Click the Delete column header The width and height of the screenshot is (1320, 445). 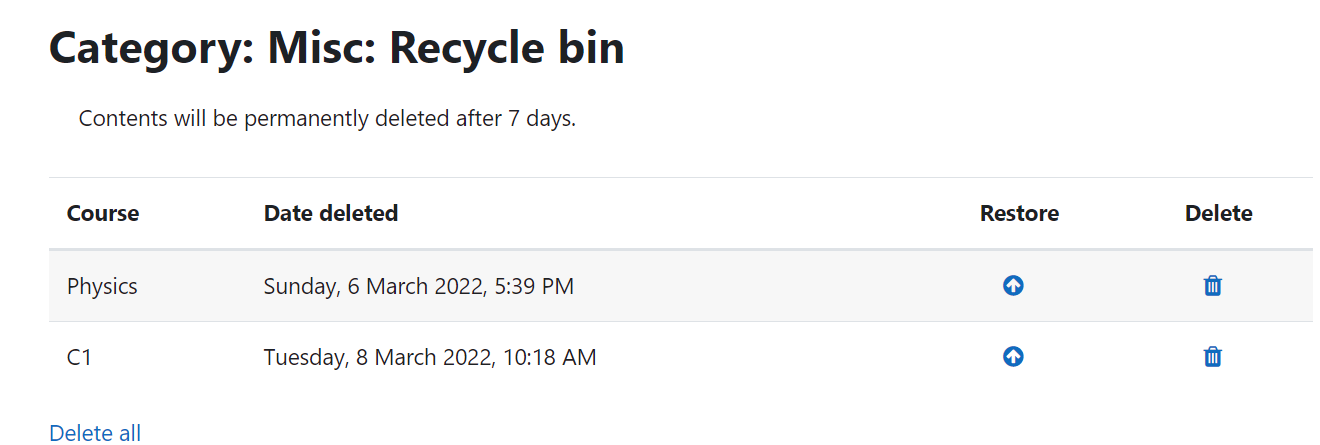1218,213
